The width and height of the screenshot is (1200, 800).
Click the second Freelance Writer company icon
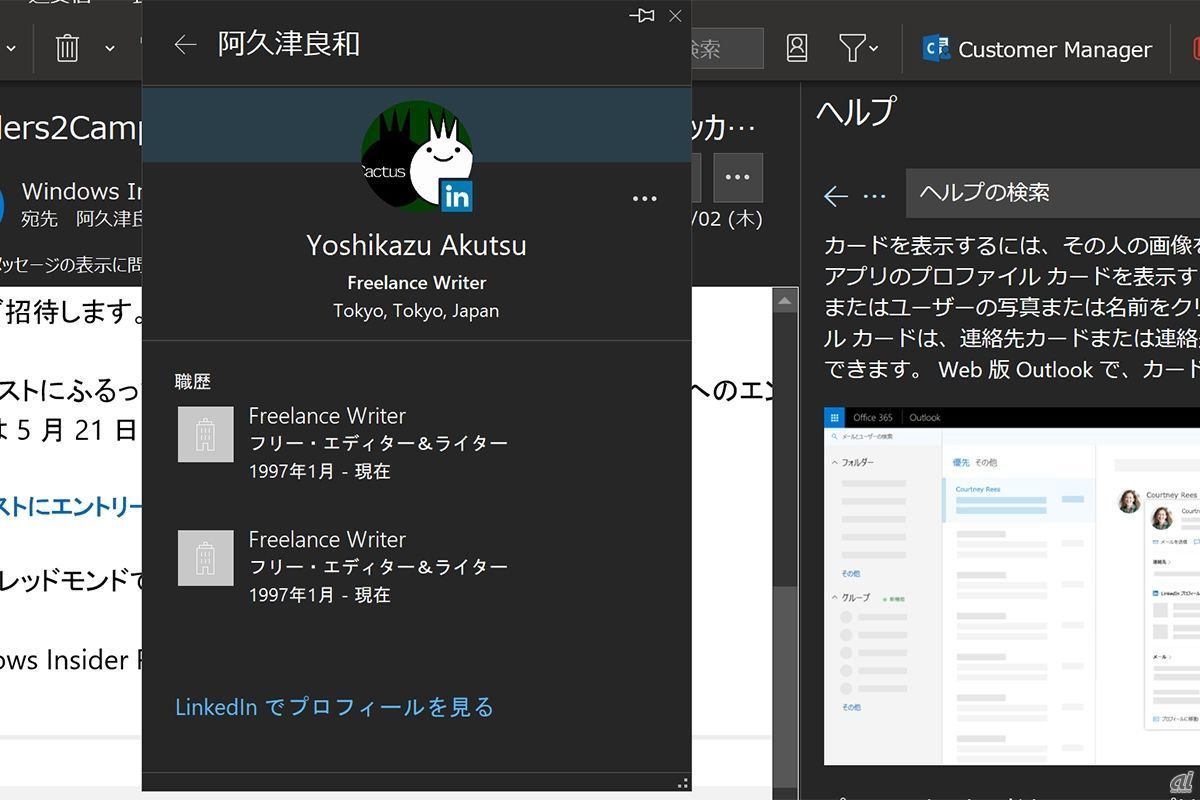click(x=206, y=558)
